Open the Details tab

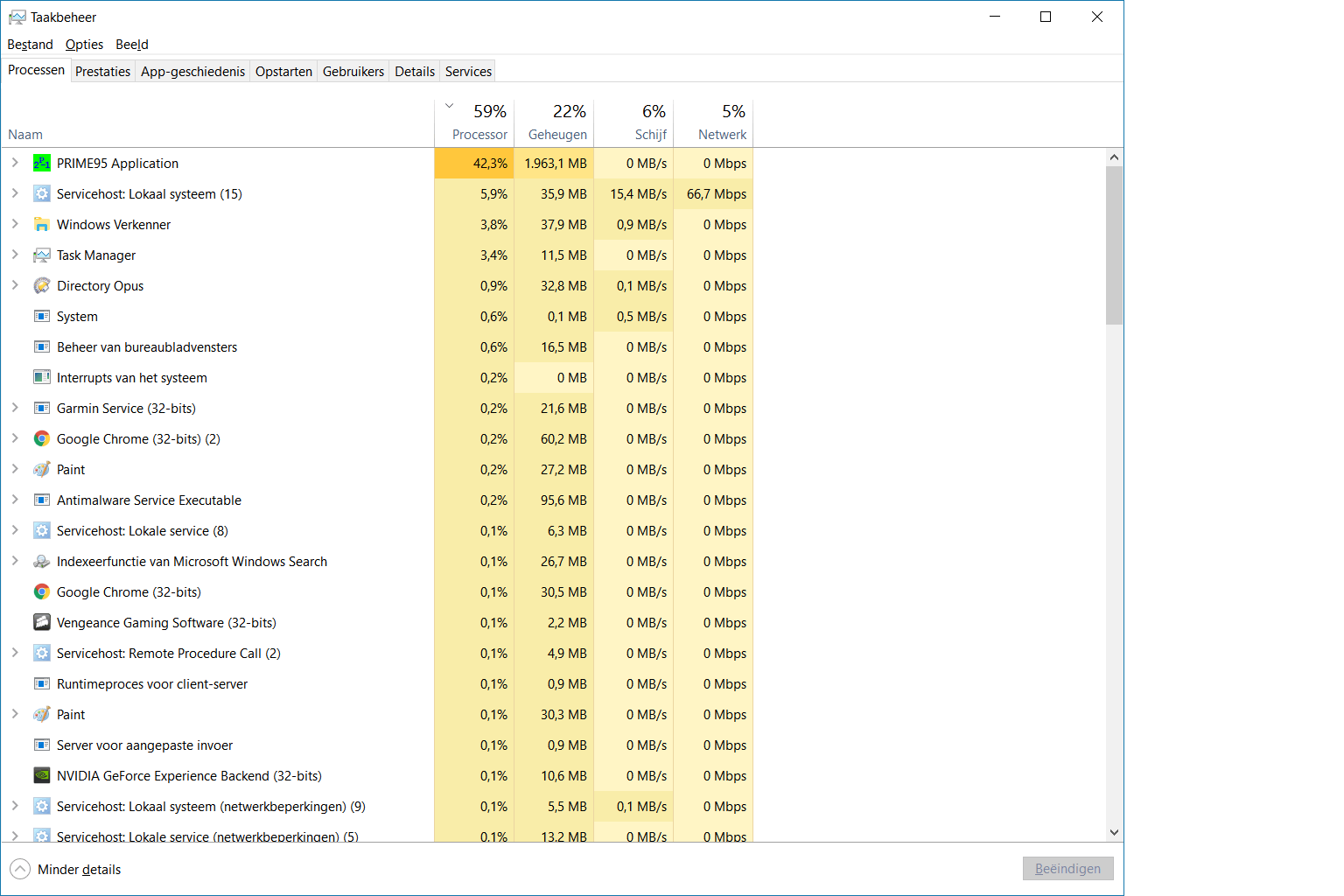[415, 72]
